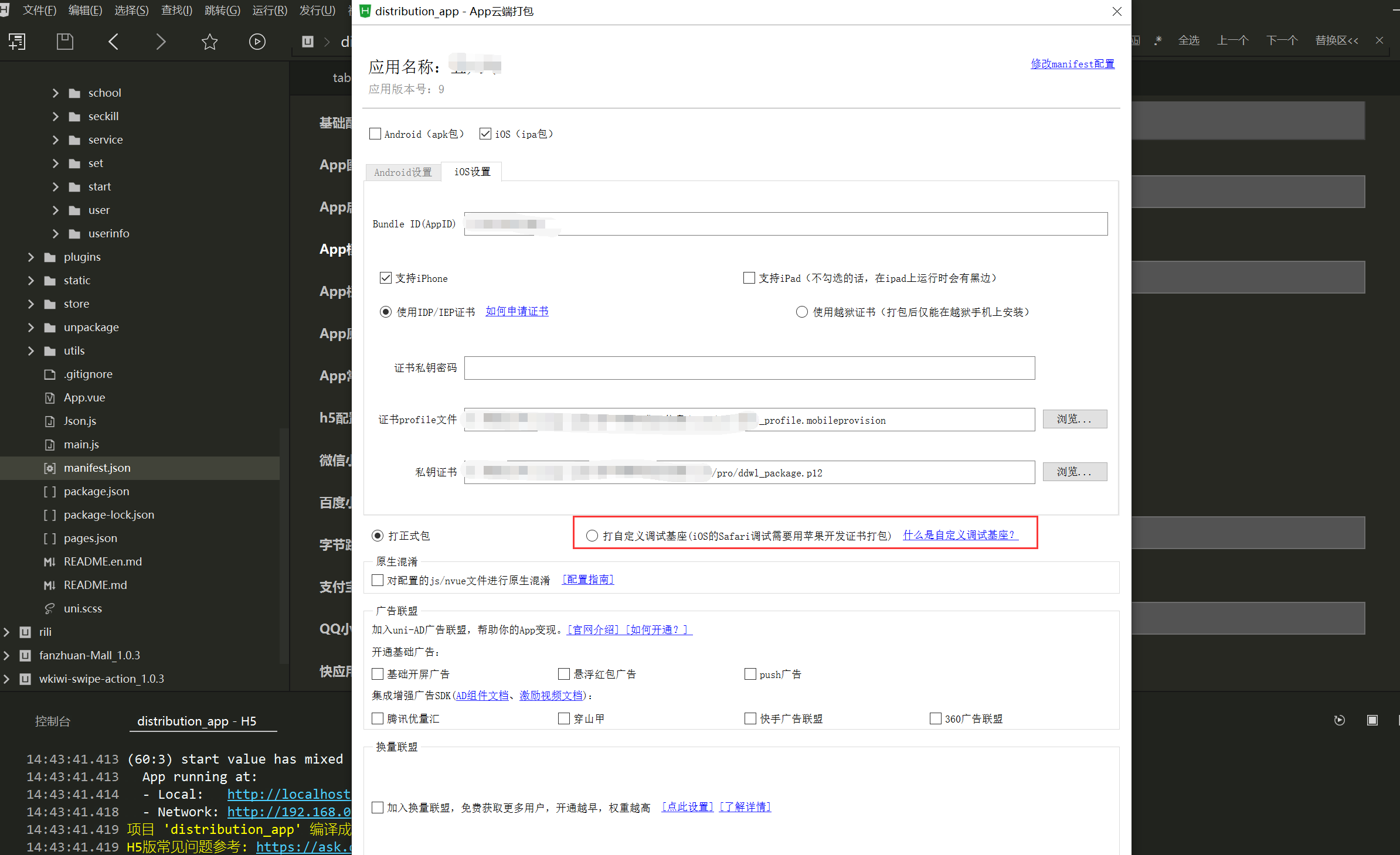Image resolution: width=1400 pixels, height=855 pixels.
Task: Expand the user folder
Action: (x=56, y=210)
